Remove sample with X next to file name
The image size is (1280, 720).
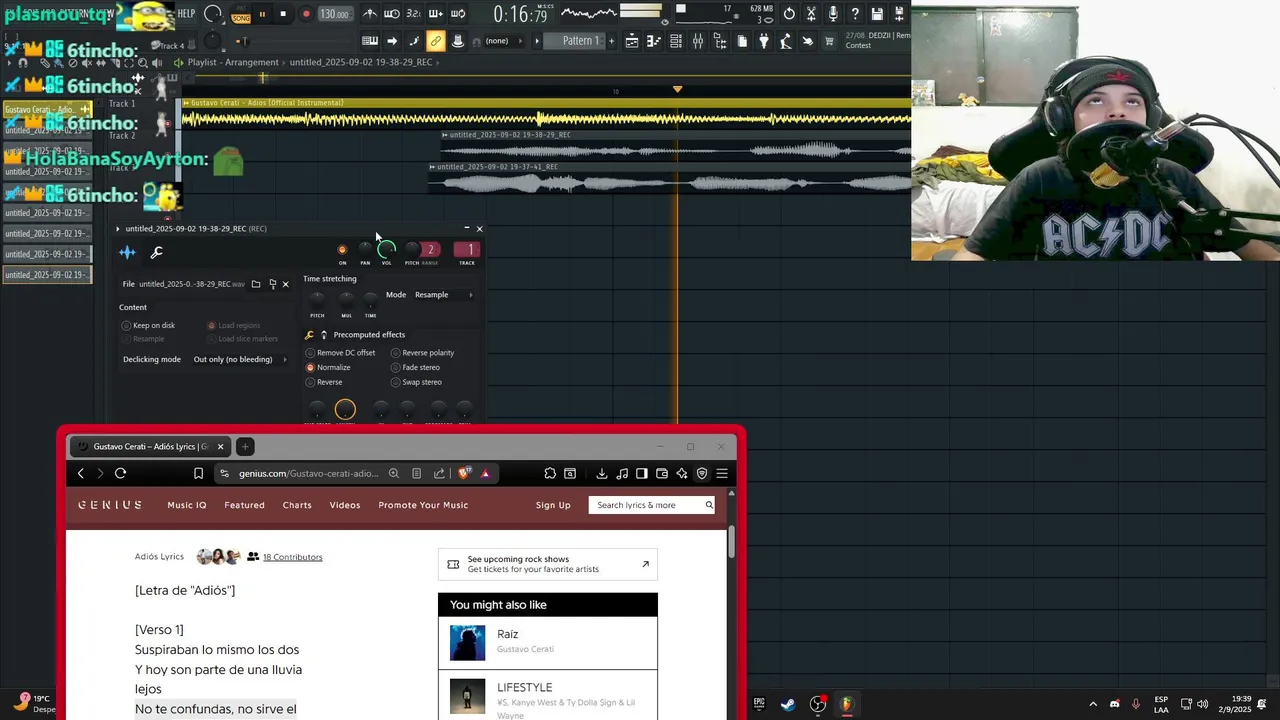285,284
